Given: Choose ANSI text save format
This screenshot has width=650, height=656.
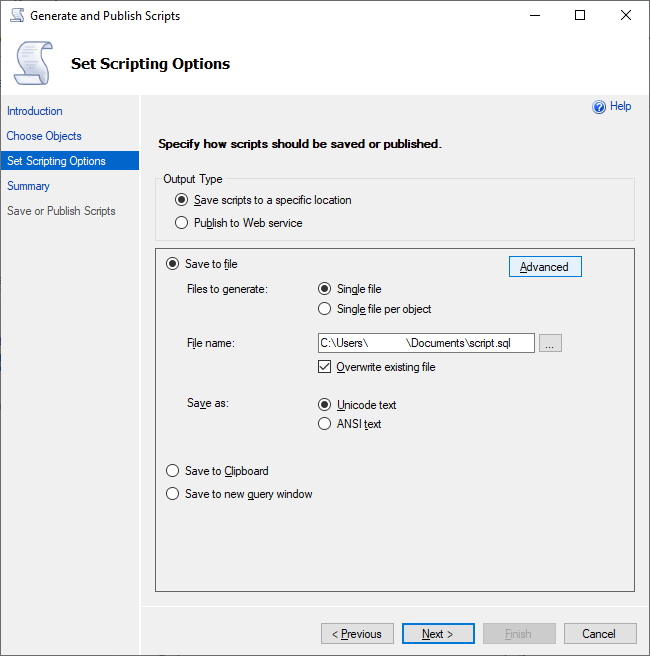Looking at the screenshot, I should point(324,424).
